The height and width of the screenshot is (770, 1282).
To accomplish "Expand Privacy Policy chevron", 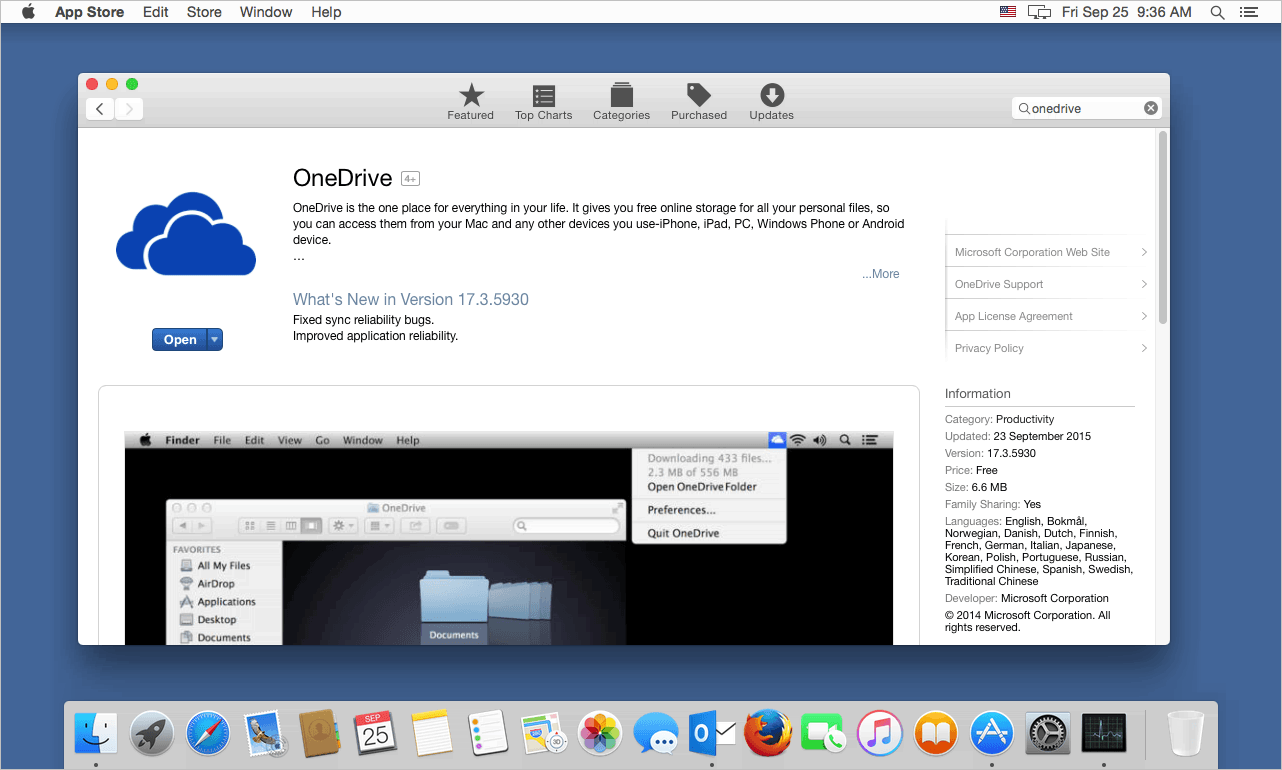I will tap(1144, 348).
